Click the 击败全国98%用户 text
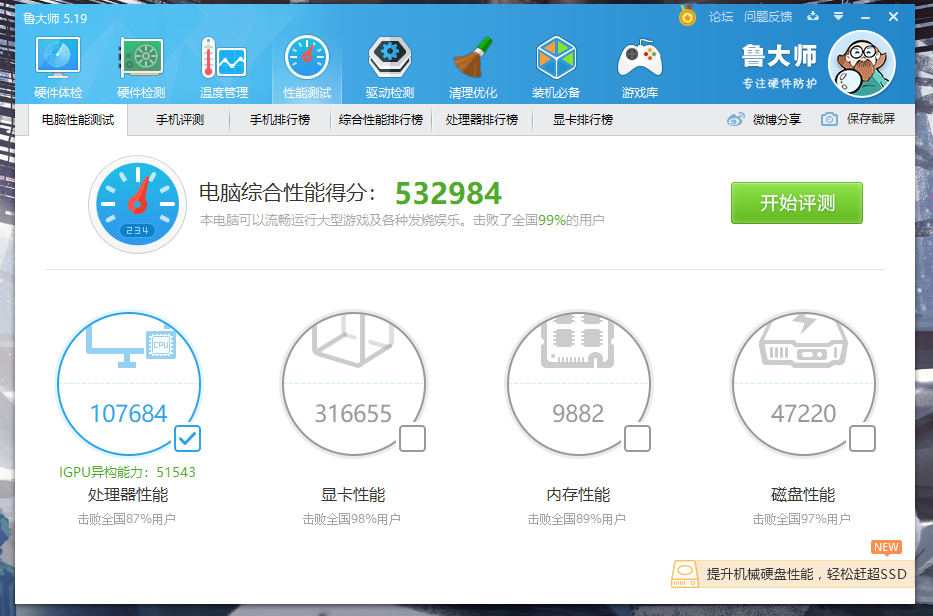The height and width of the screenshot is (616, 933). click(x=352, y=519)
